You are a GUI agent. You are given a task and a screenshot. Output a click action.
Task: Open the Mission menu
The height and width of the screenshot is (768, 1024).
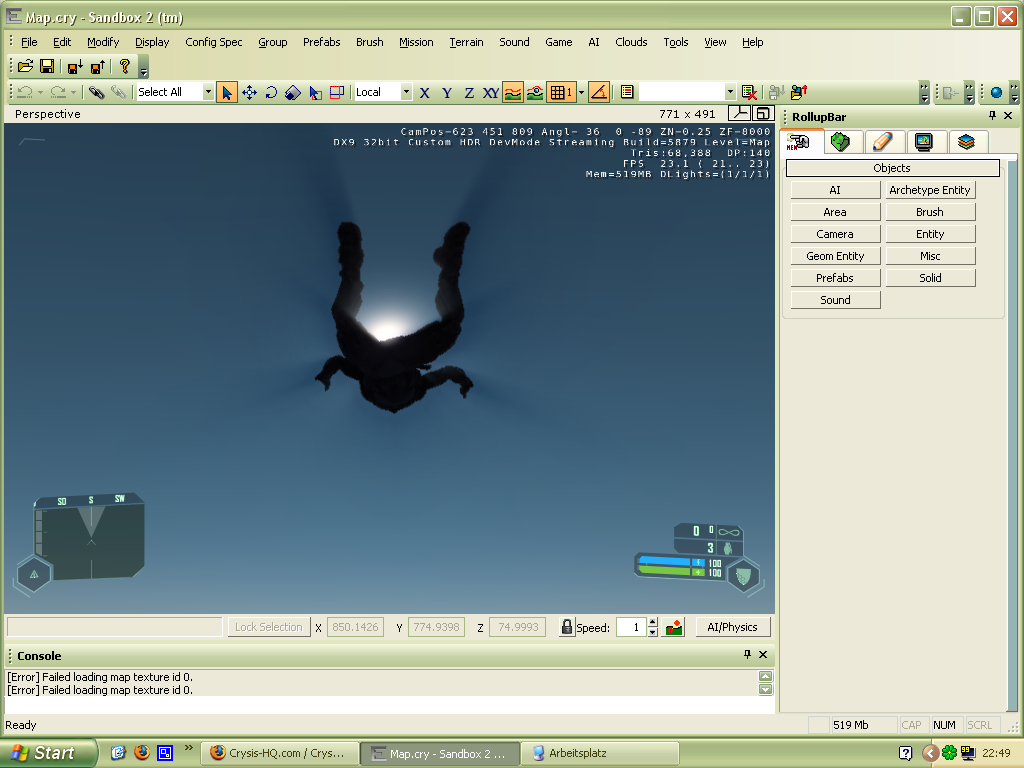[416, 42]
